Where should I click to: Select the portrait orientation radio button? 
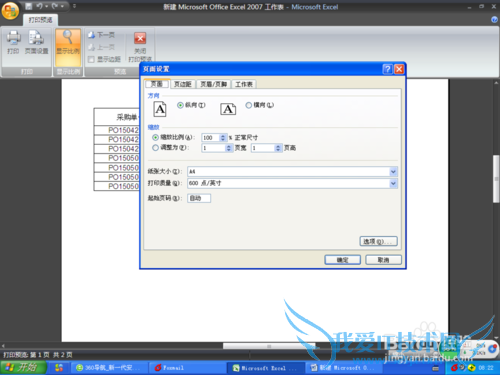180,105
